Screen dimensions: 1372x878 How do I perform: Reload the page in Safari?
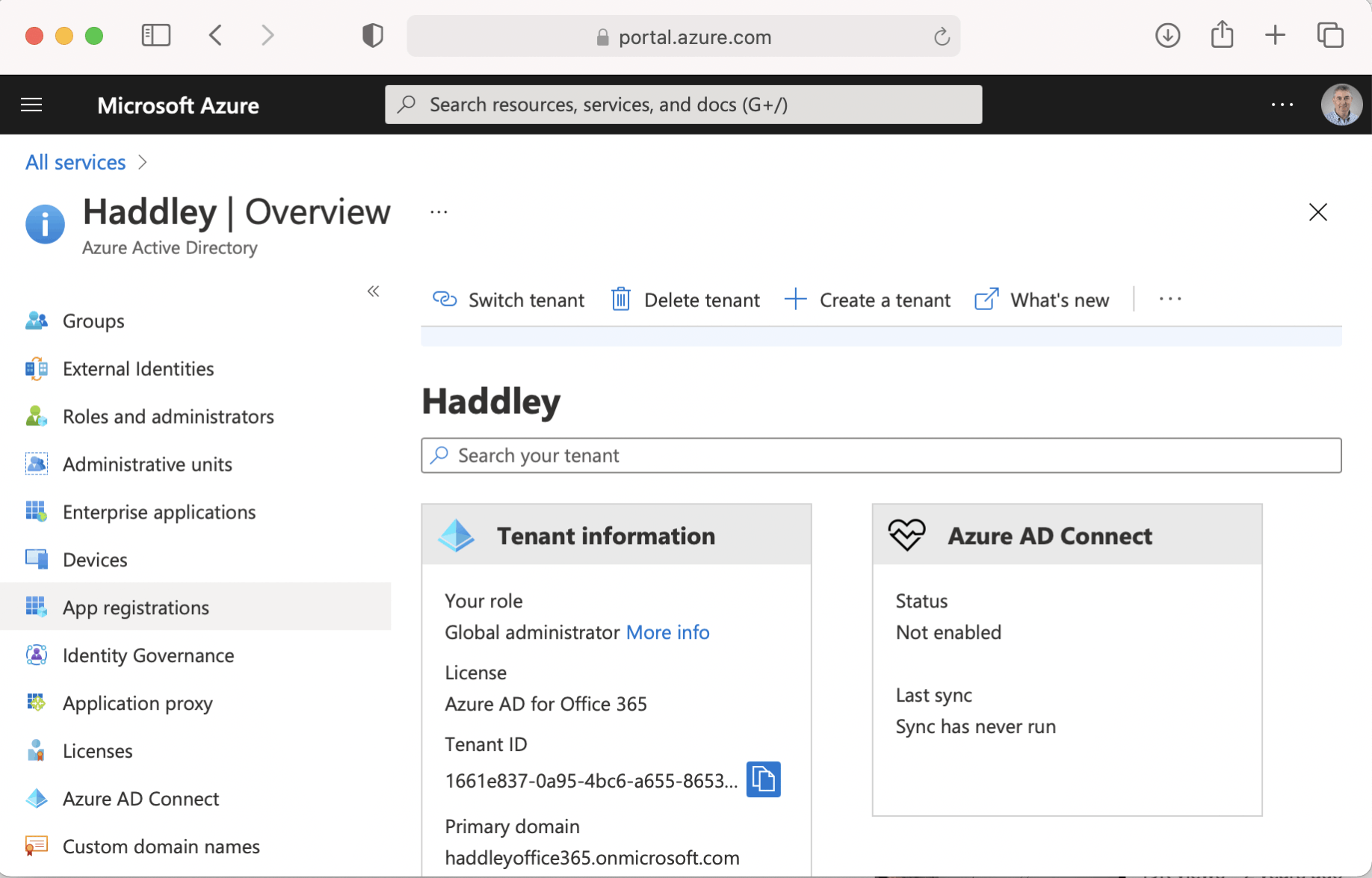(x=942, y=37)
